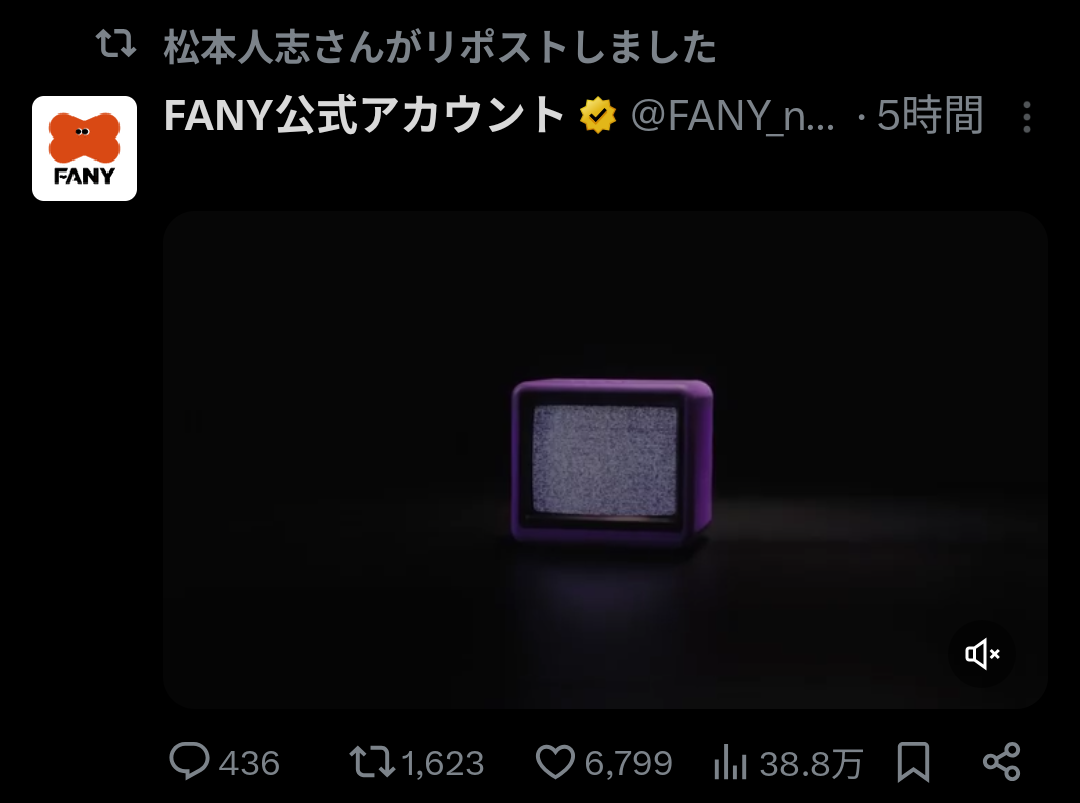Click the 6,799 likes count
This screenshot has width=1080, height=803.
[628, 763]
